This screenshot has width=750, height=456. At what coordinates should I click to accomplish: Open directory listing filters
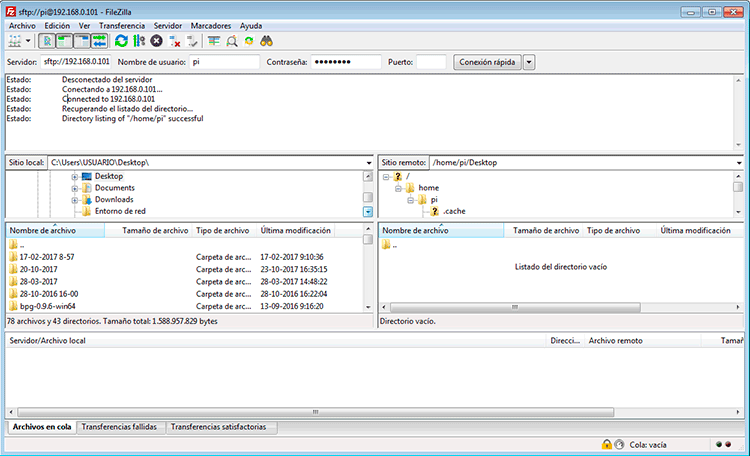pyautogui.click(x=214, y=41)
